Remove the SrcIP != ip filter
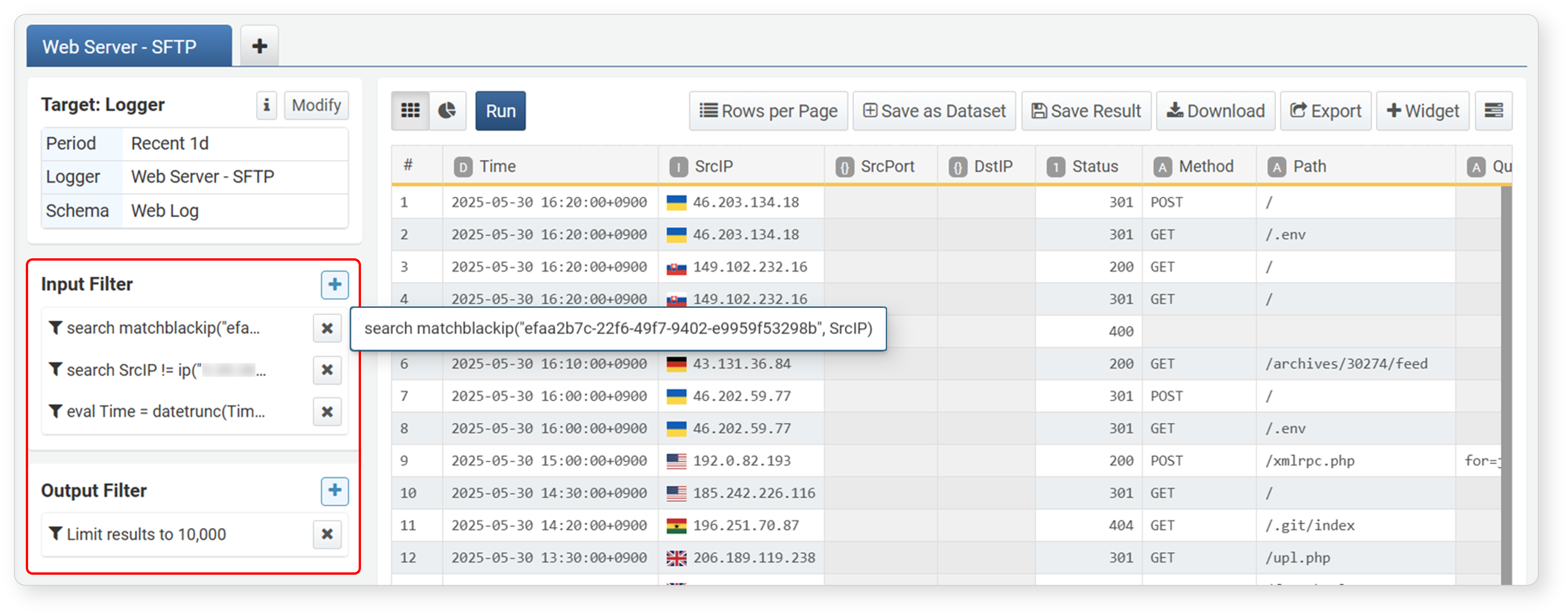 [x=327, y=370]
